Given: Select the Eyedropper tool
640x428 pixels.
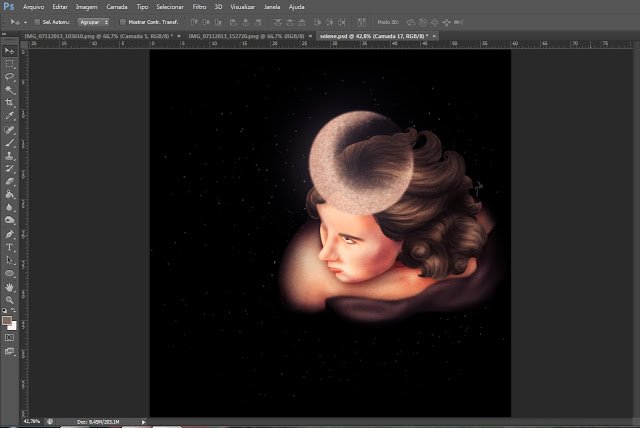Looking at the screenshot, I should click(9, 116).
